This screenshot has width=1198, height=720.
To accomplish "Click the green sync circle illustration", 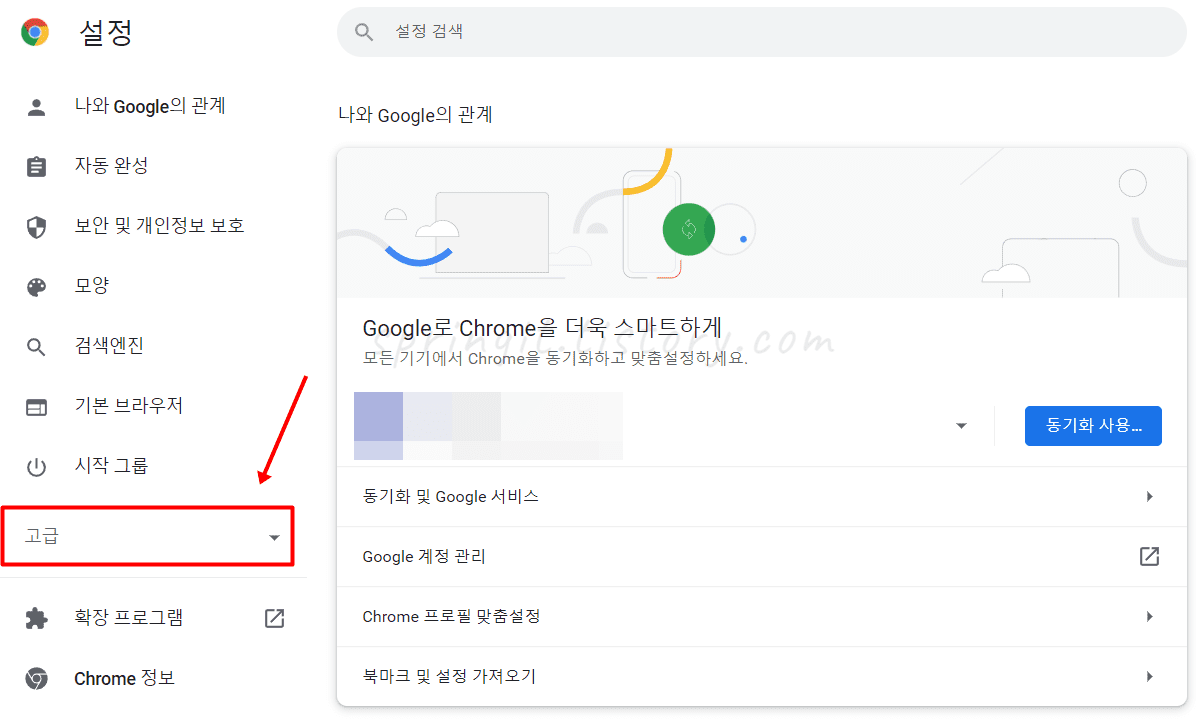I will [688, 229].
